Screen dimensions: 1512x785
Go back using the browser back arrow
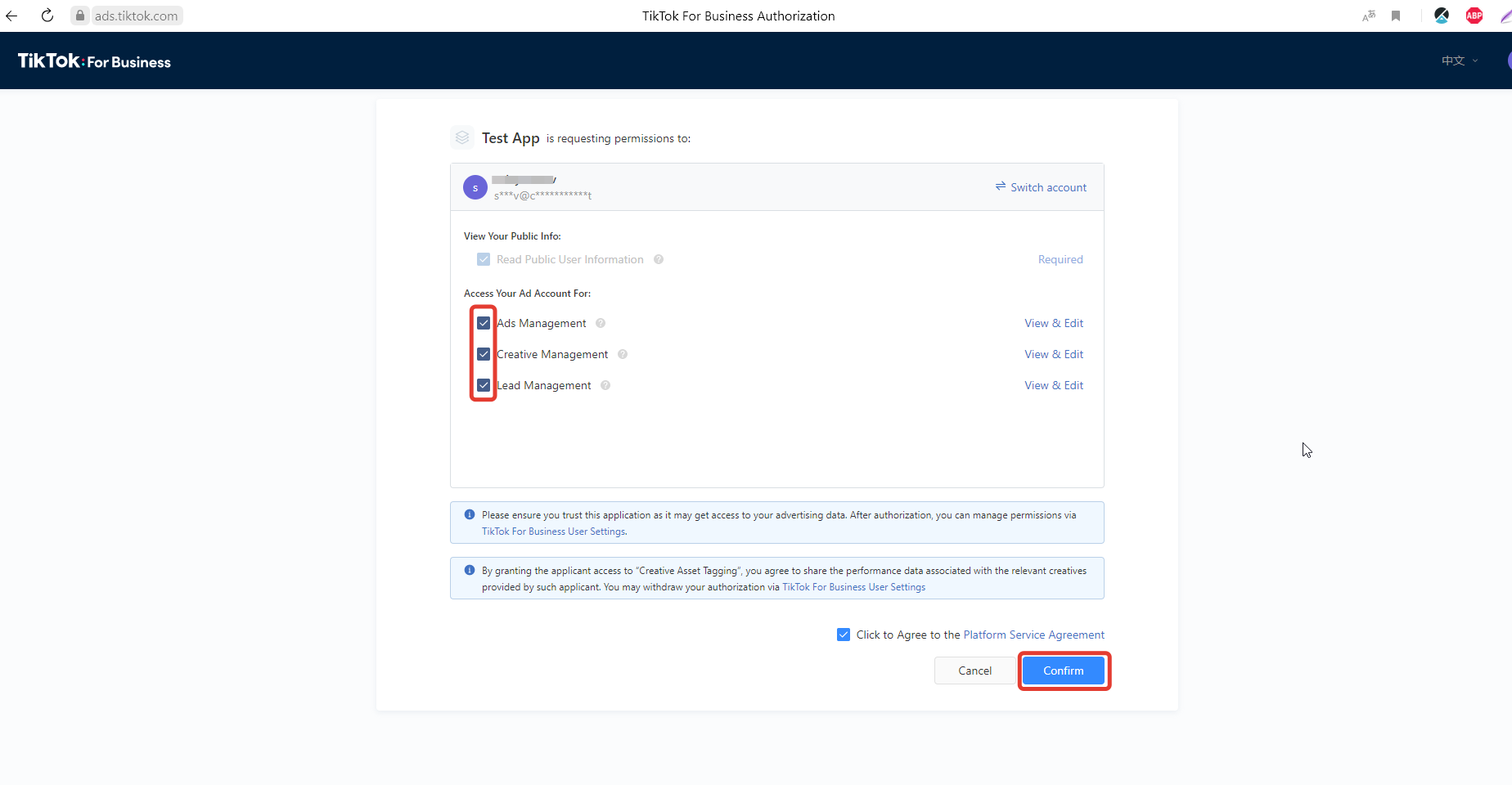11,16
